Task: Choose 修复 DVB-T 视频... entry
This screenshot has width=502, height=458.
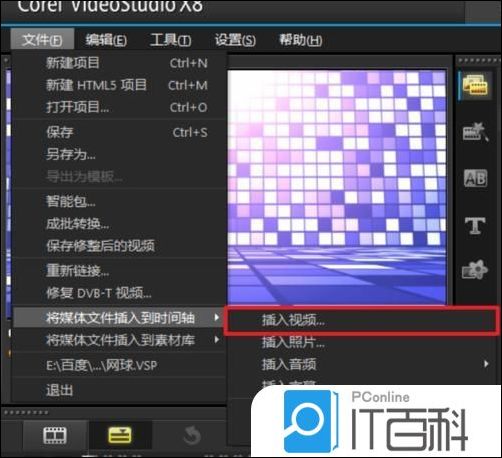Action: click(120, 293)
